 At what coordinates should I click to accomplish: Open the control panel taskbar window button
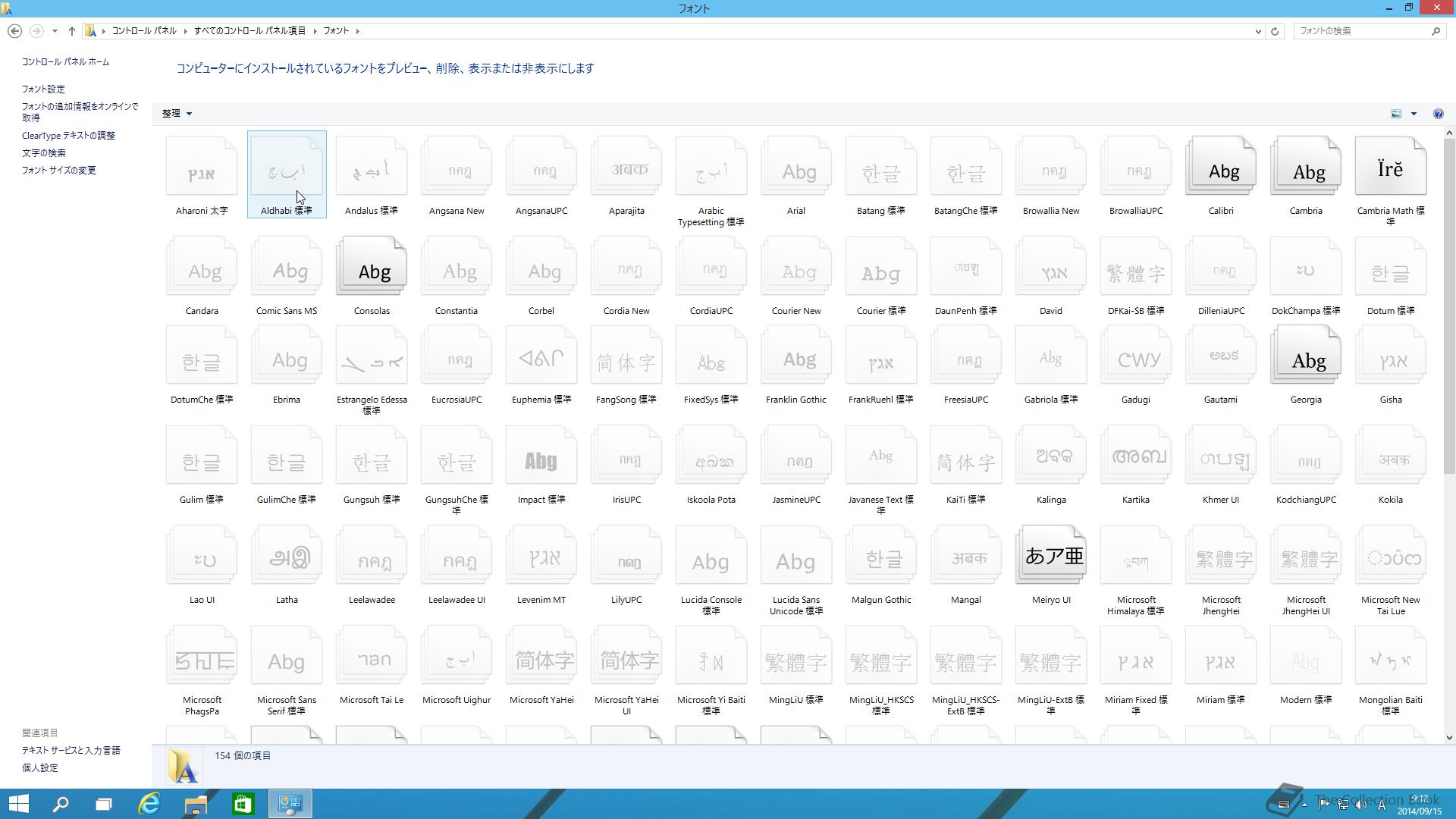tap(290, 804)
